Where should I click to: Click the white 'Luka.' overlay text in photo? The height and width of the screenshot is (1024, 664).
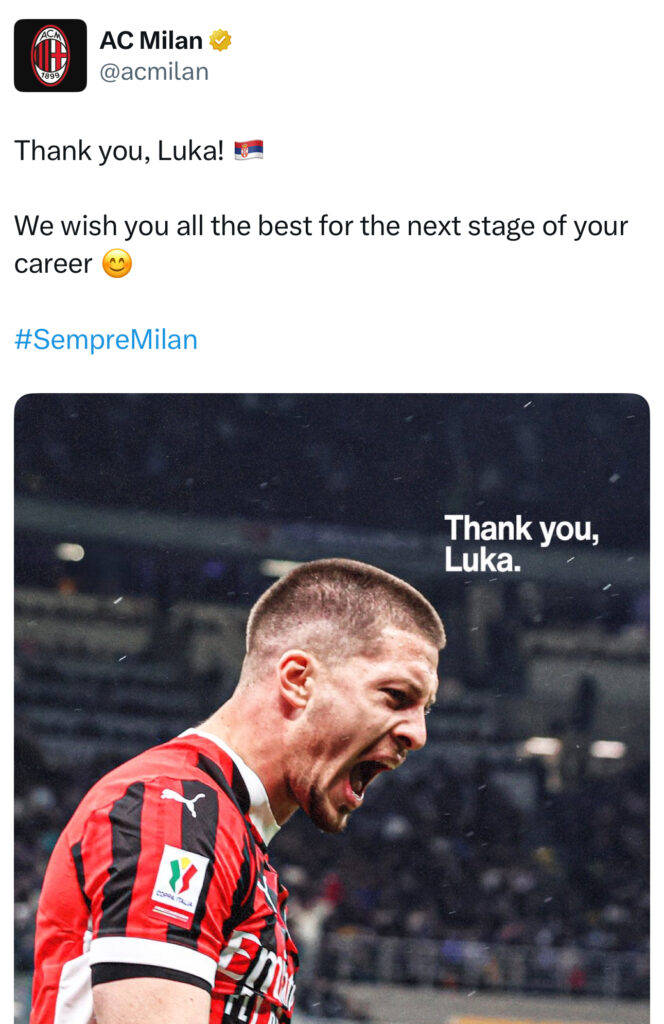(483, 560)
